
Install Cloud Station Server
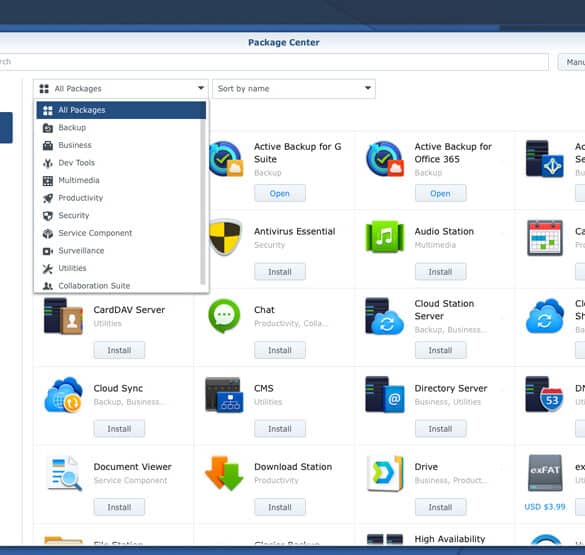[440, 350]
